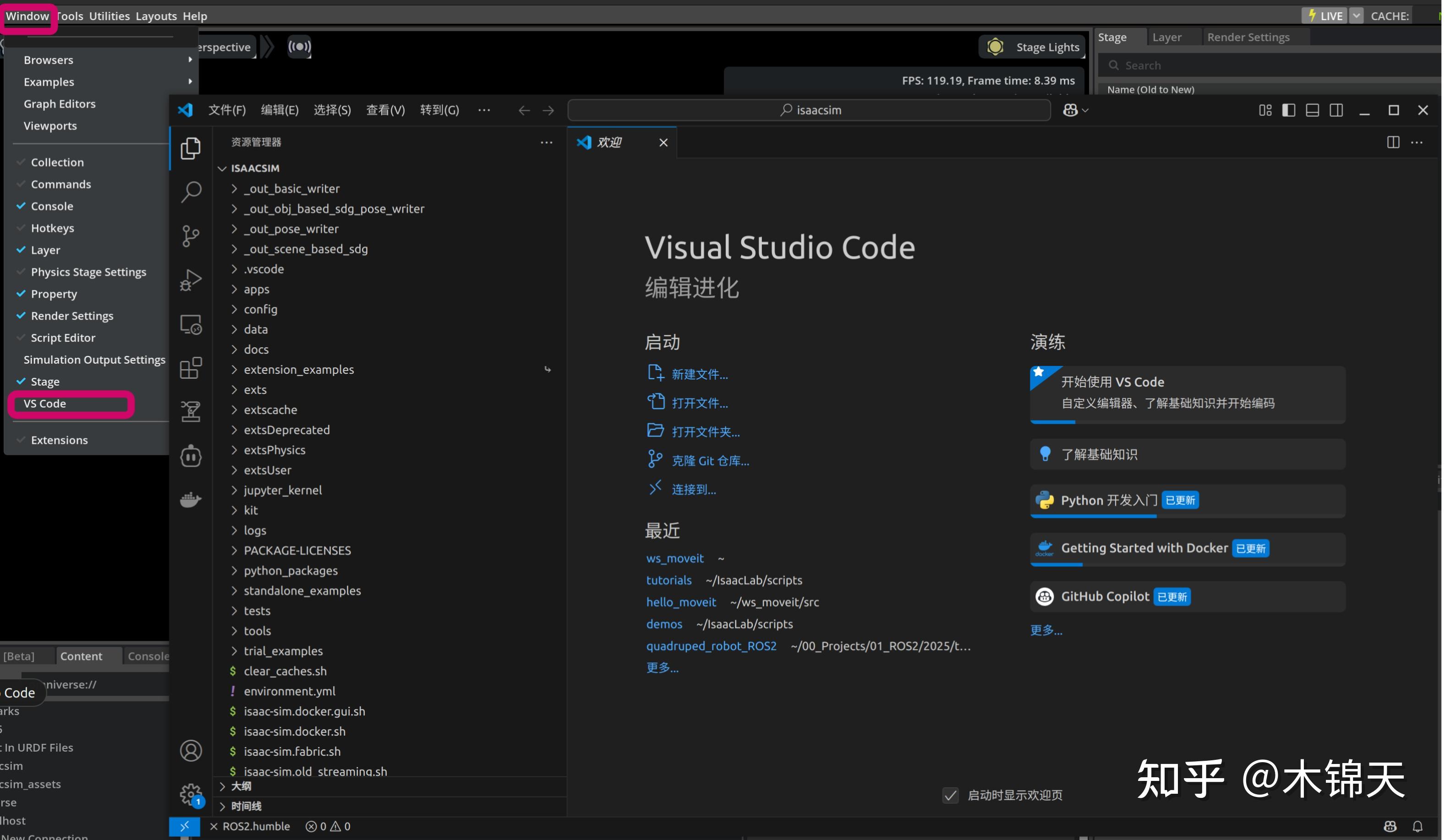Viewport: 1445px width, 840px height.
Task: Uncheck Console in the Window menu
Action: tap(52, 206)
